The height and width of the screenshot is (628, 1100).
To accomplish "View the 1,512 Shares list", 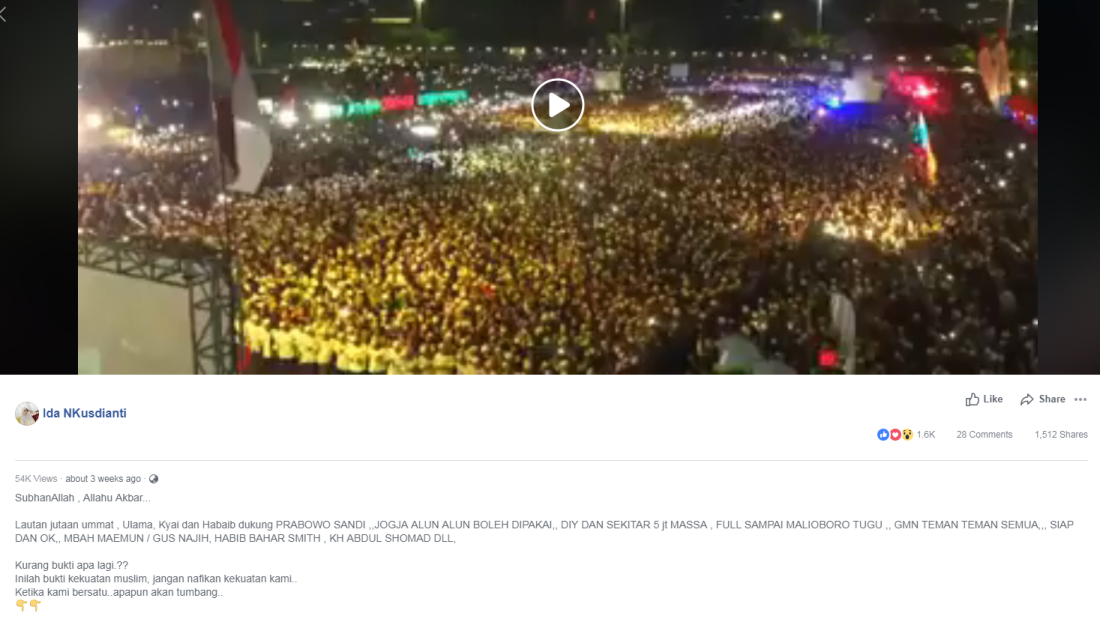I will tap(1061, 435).
